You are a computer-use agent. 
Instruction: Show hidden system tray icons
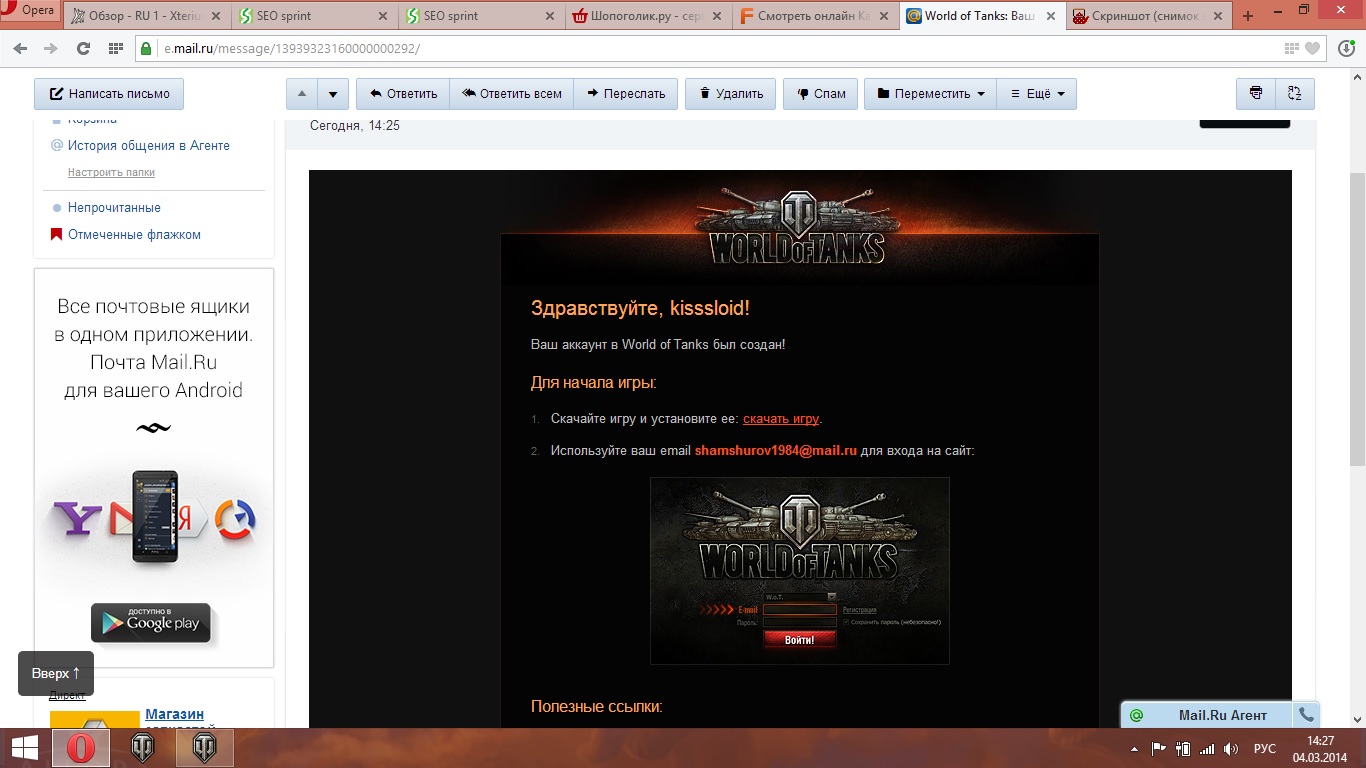point(1135,749)
